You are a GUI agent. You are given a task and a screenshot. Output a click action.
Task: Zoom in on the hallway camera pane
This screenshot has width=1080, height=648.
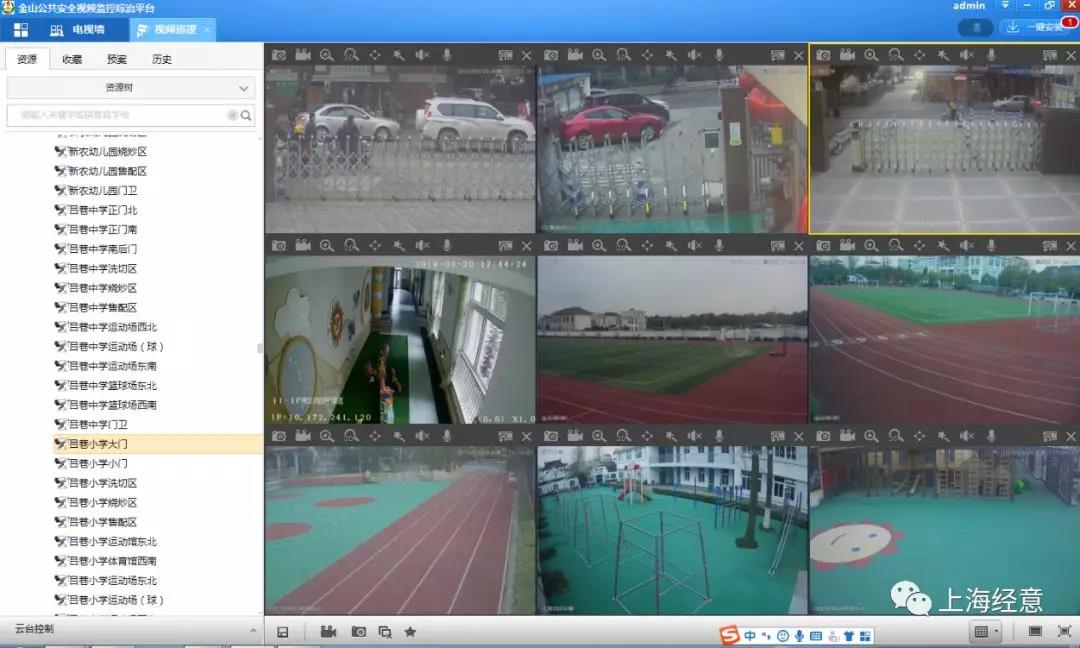coord(326,245)
